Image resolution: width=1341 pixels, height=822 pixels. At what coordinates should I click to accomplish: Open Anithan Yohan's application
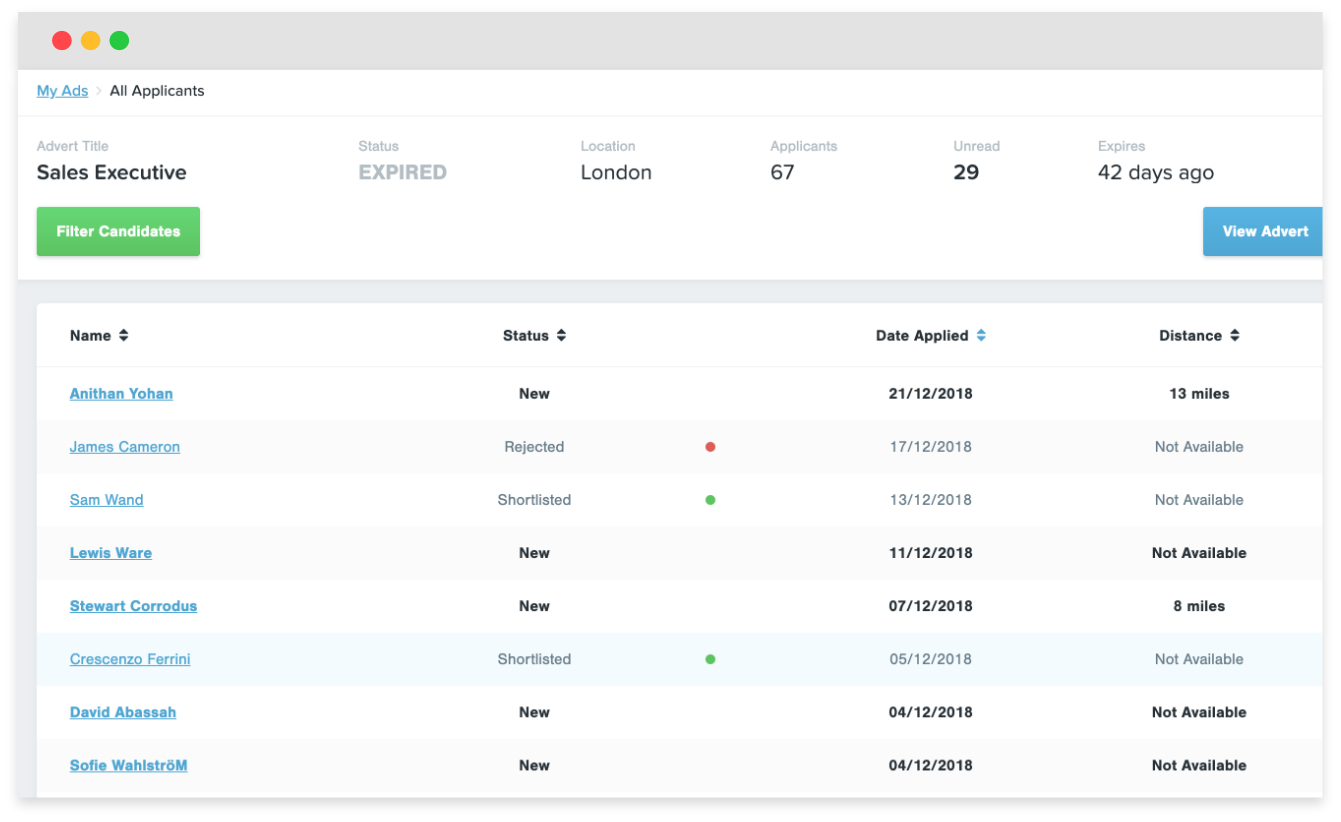(121, 394)
